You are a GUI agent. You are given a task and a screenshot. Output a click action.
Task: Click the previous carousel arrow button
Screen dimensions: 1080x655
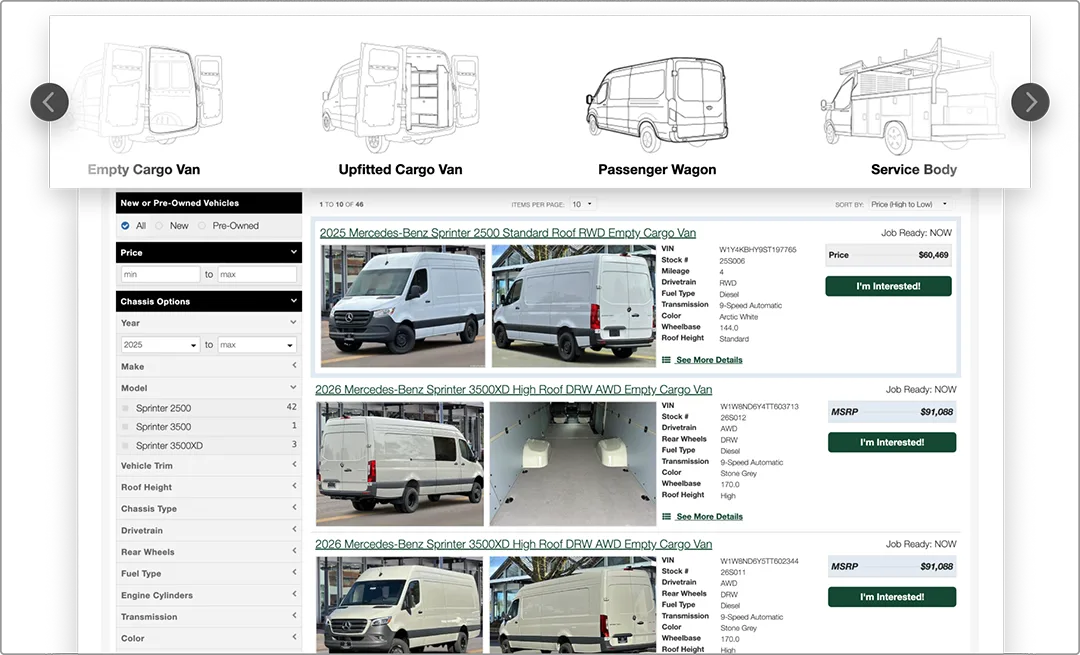coord(50,102)
